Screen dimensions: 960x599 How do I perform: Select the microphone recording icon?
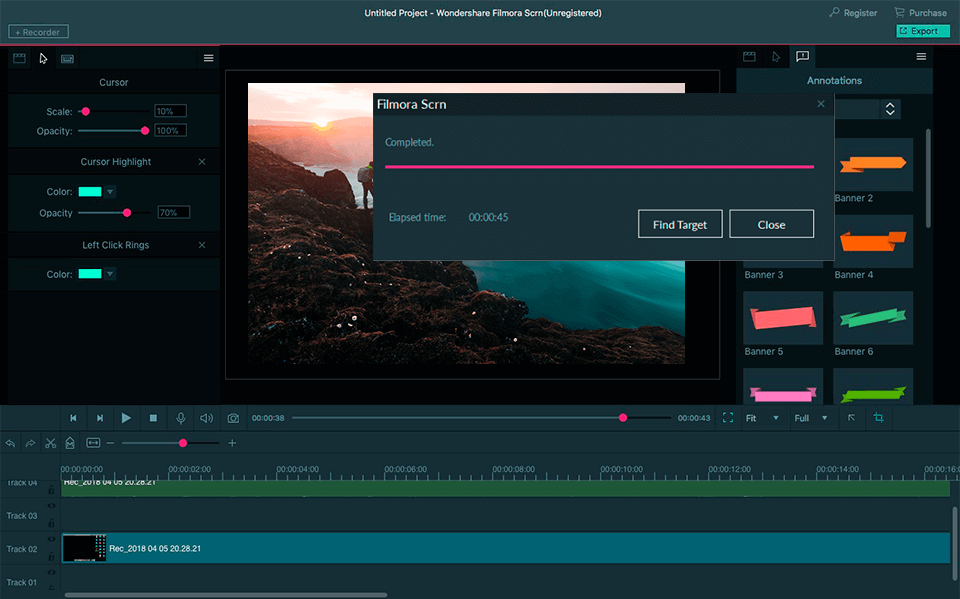180,418
